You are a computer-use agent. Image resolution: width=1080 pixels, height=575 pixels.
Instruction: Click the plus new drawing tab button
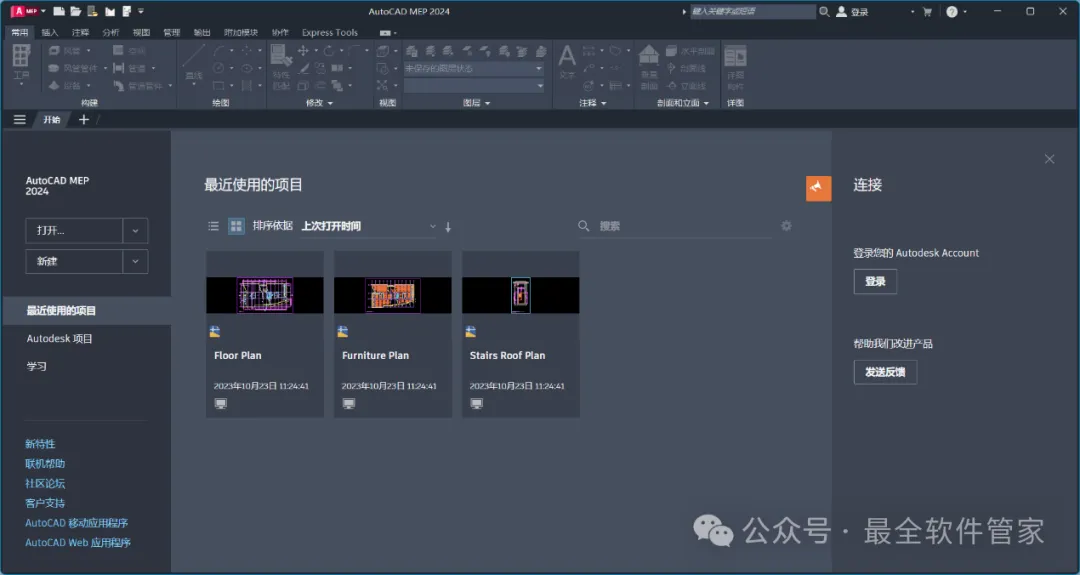pos(84,119)
